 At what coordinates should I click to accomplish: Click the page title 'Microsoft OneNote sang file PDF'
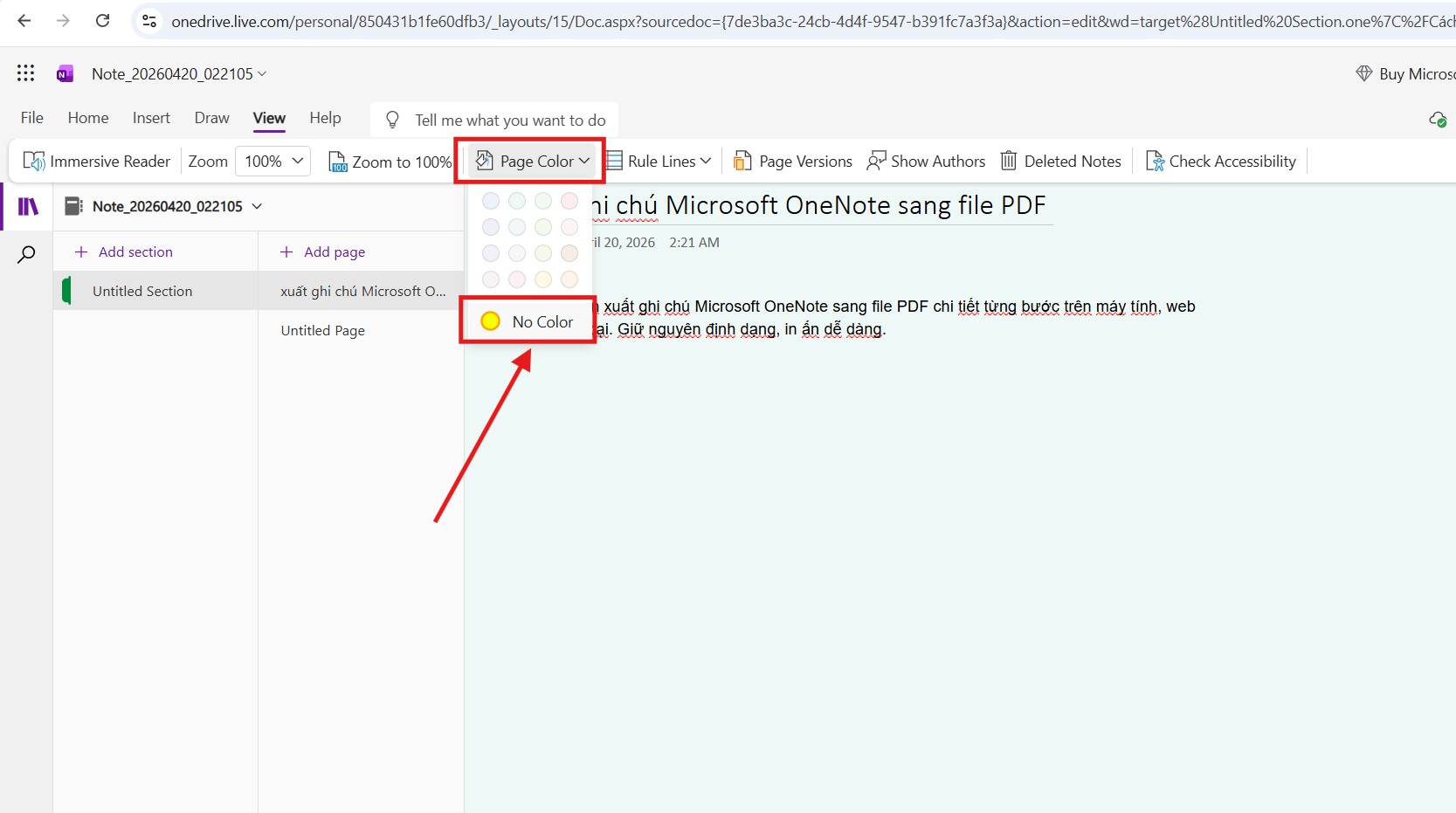coord(856,205)
